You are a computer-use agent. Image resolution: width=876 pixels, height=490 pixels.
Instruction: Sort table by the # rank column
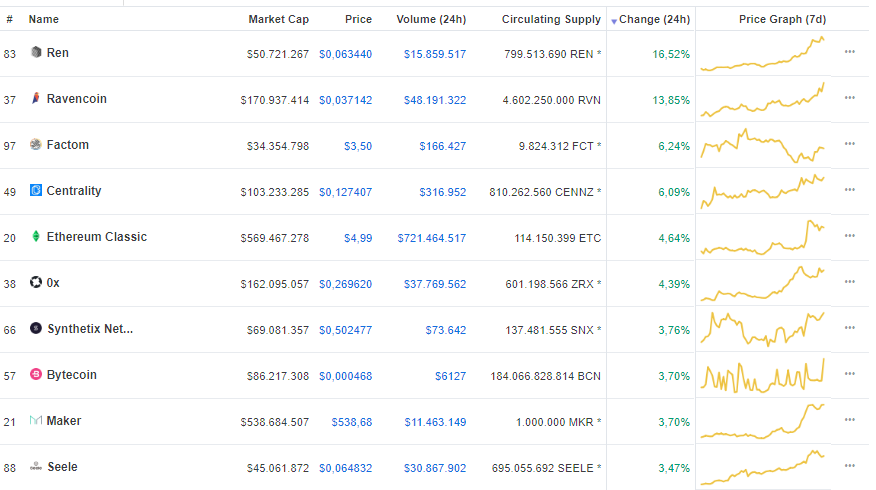coord(9,20)
